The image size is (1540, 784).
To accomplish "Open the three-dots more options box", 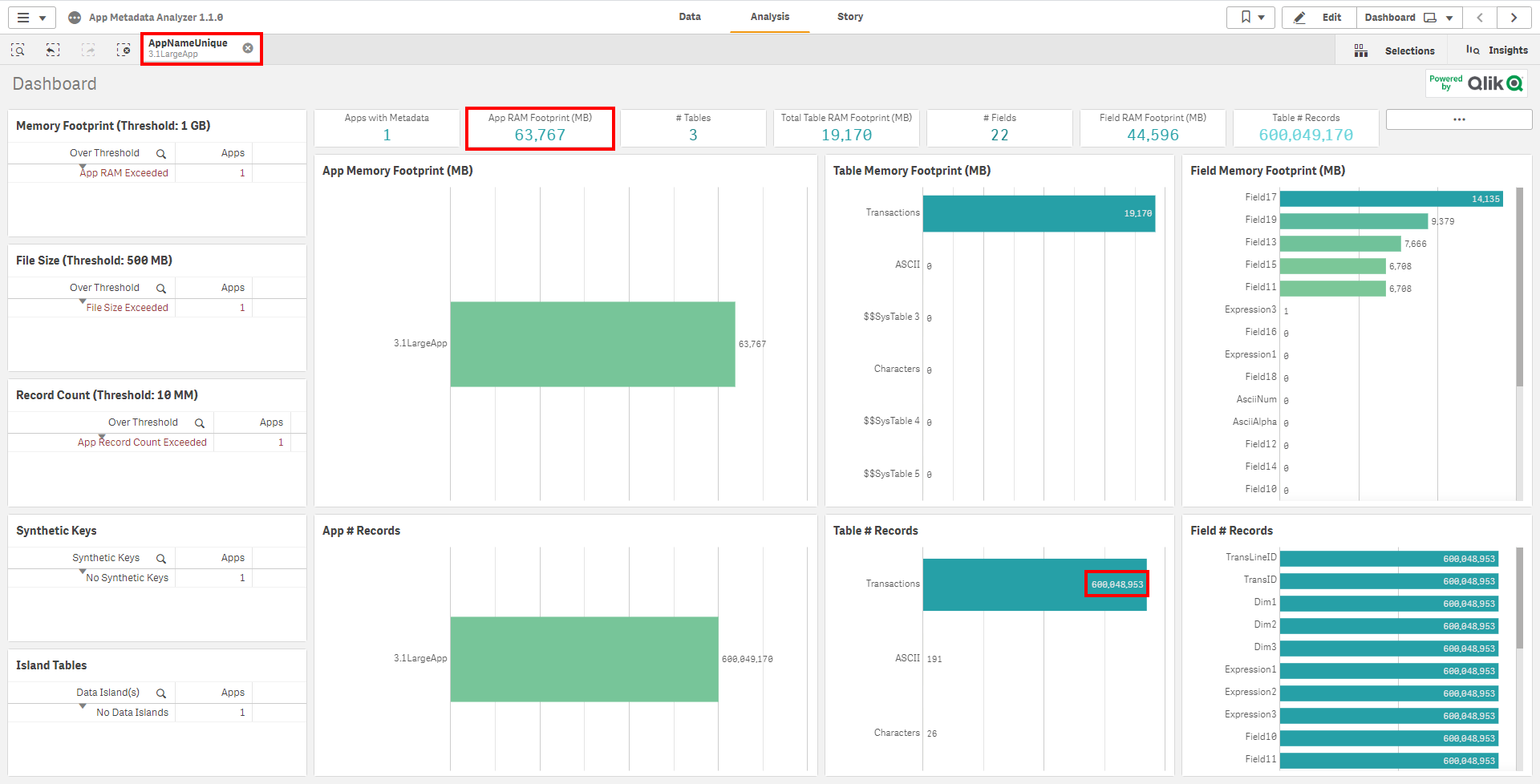I will (1458, 119).
